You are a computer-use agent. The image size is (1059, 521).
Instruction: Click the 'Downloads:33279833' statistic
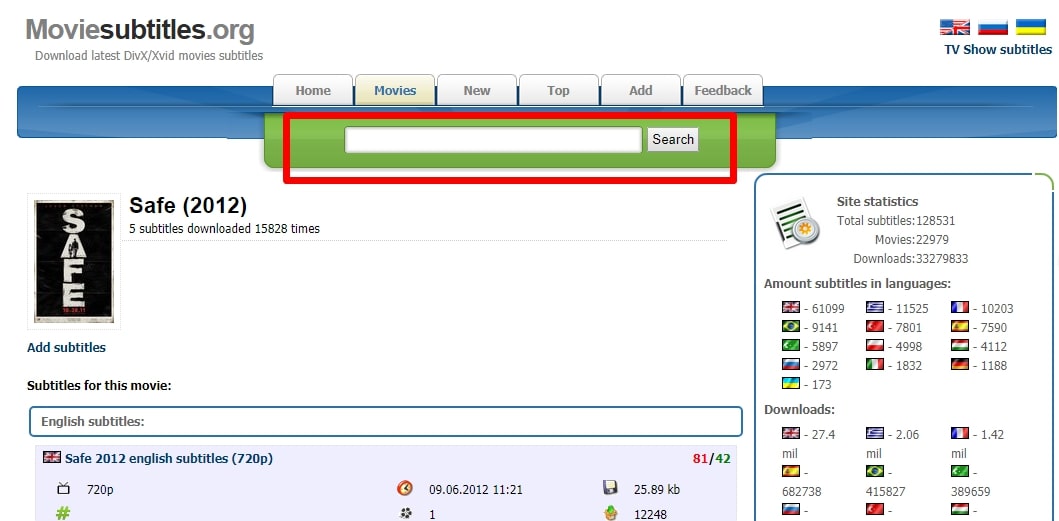click(910, 258)
